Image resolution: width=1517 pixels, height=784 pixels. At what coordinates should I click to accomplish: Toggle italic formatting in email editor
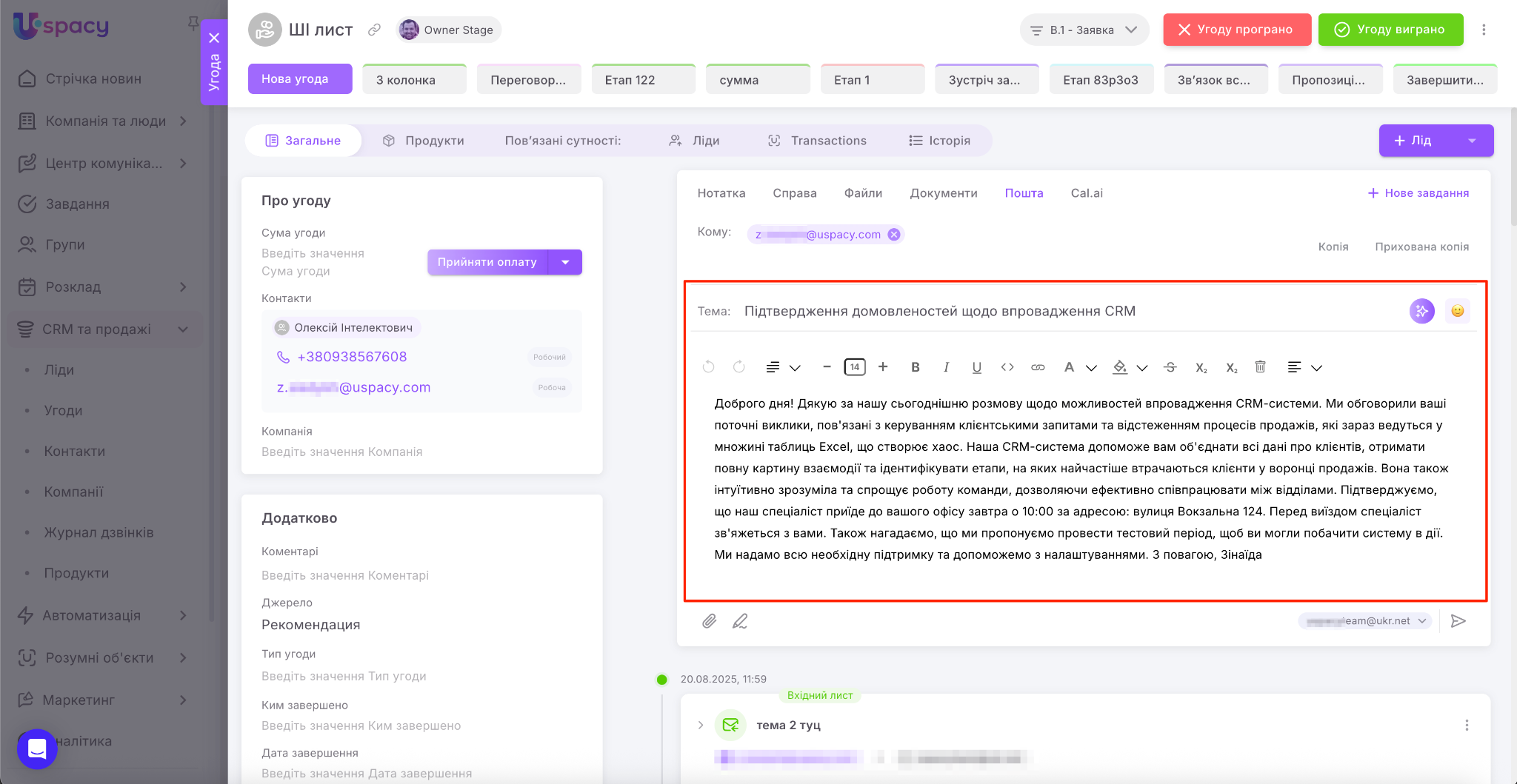946,367
